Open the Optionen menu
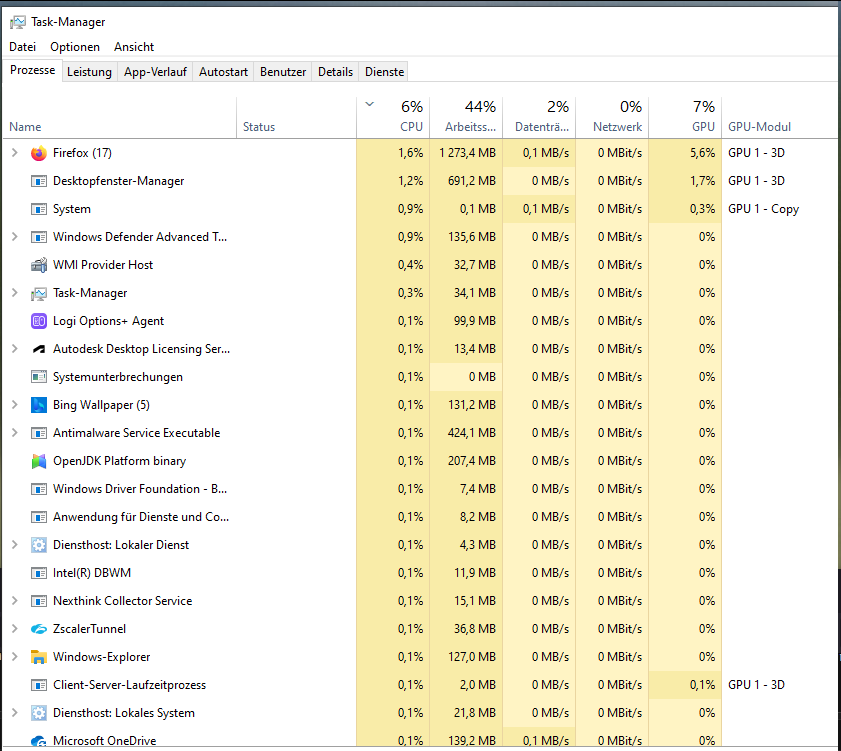 click(75, 47)
